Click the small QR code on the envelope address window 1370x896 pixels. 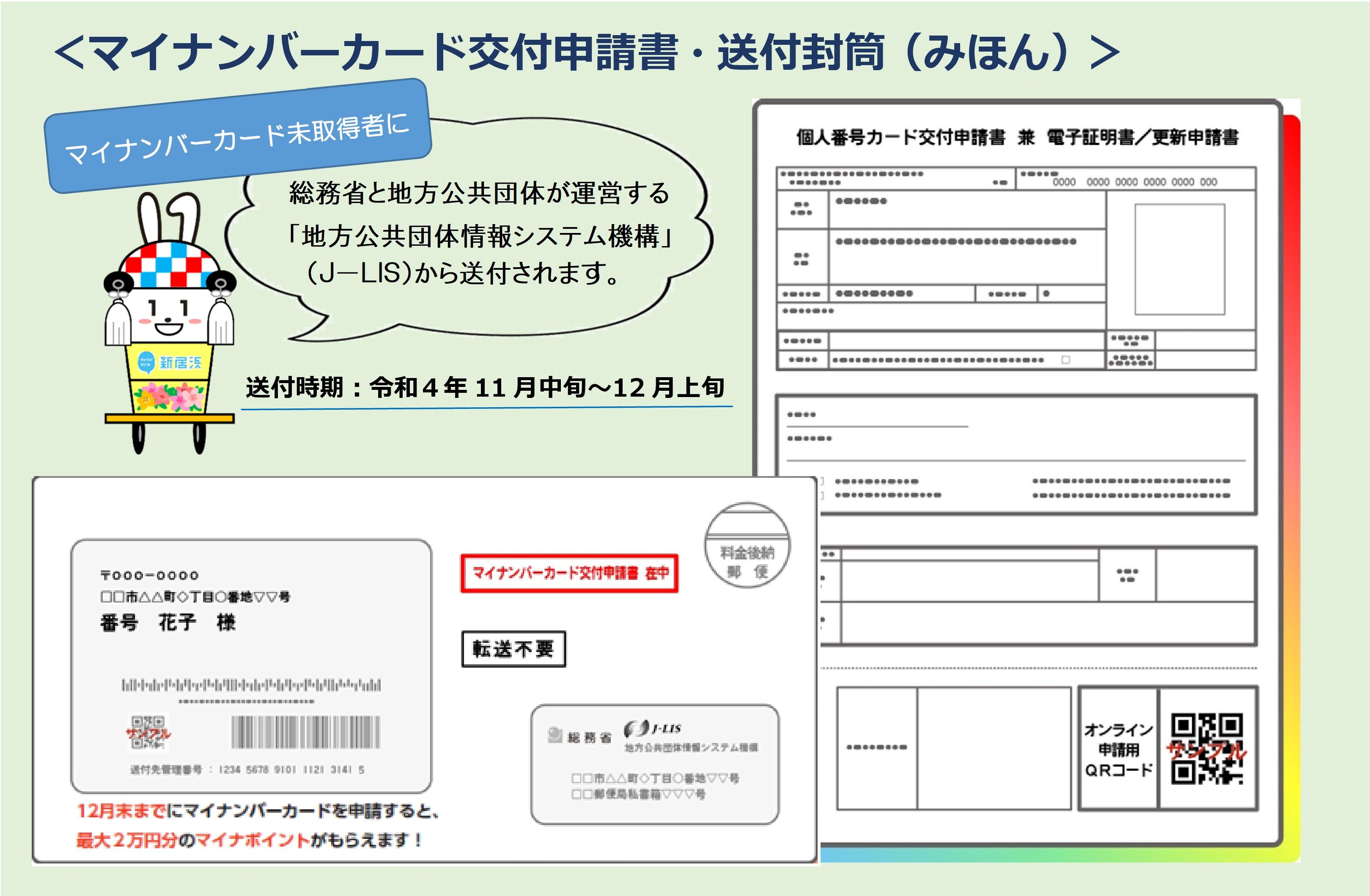pyautogui.click(x=148, y=732)
